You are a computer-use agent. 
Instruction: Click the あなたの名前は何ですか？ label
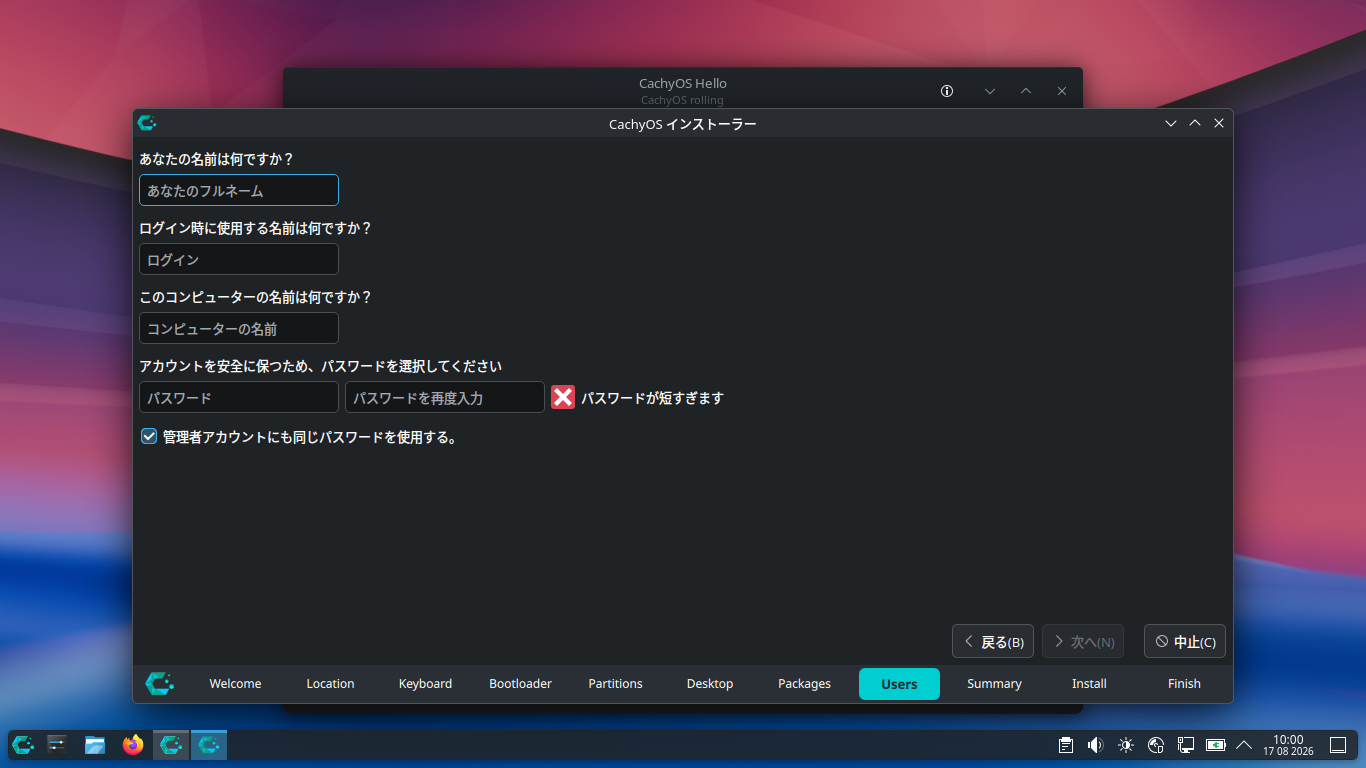[217, 159]
